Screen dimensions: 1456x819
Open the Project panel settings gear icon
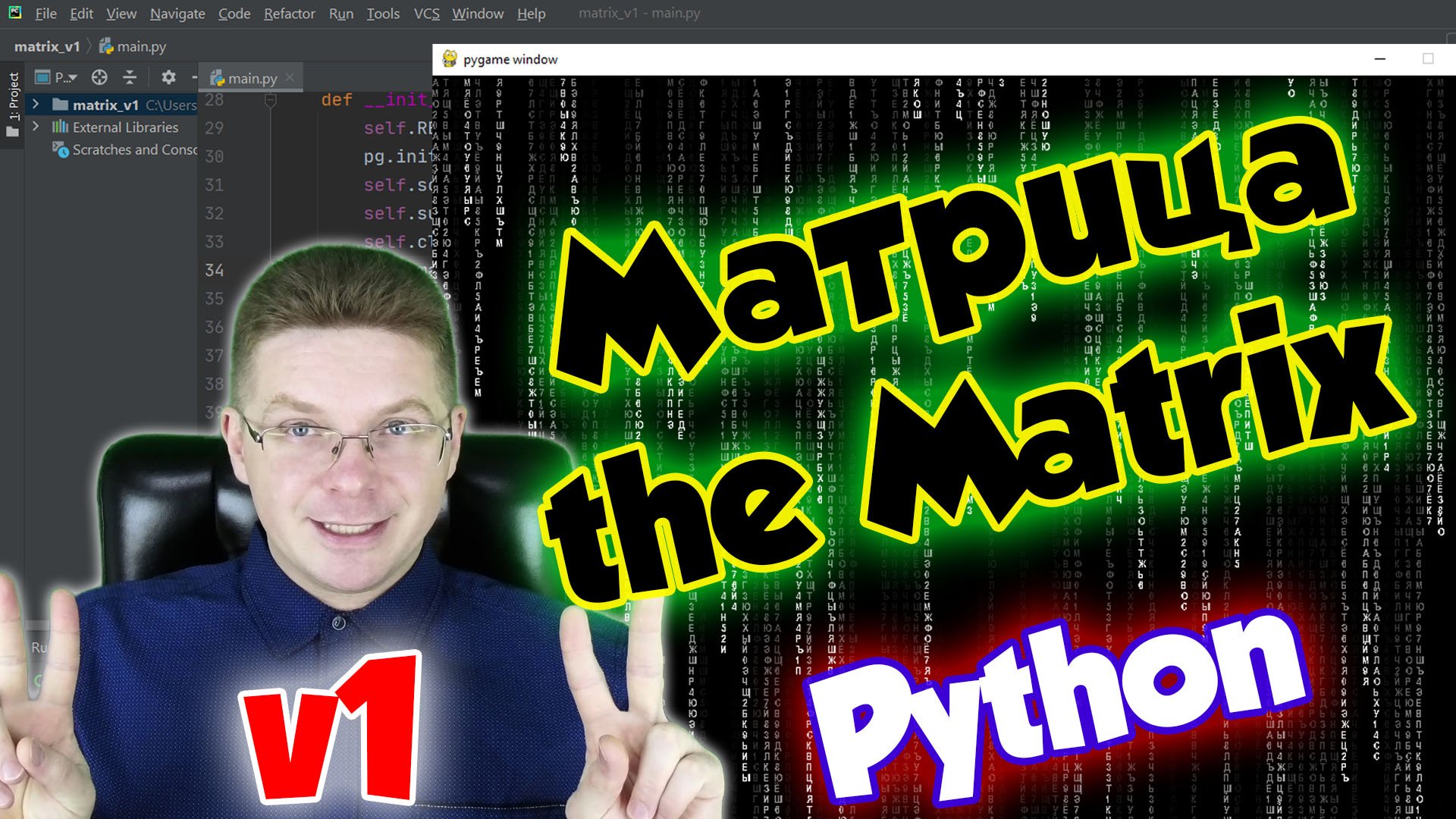tap(168, 77)
